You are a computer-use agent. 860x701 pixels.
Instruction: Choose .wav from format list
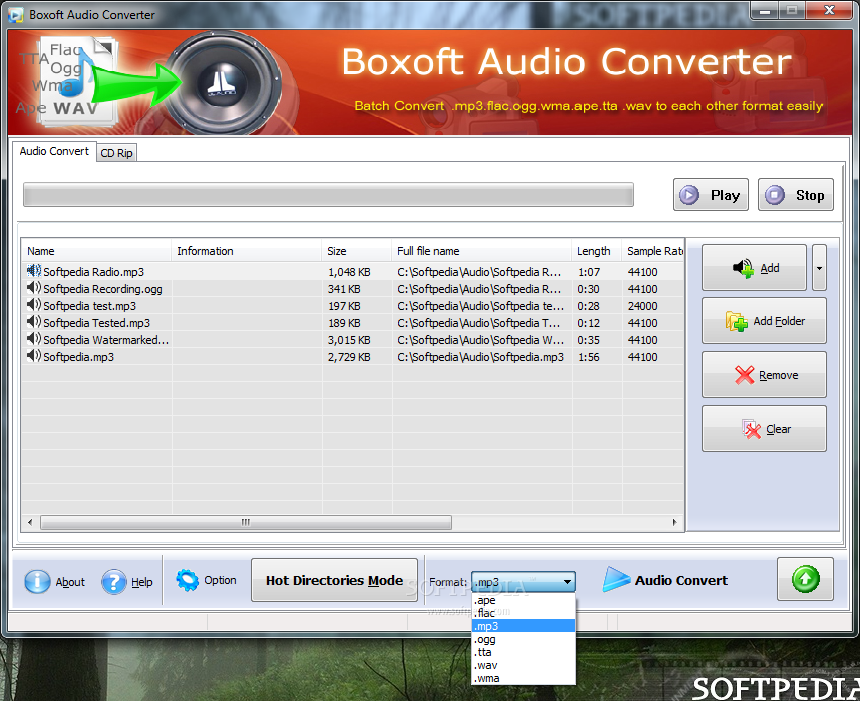tap(523, 665)
